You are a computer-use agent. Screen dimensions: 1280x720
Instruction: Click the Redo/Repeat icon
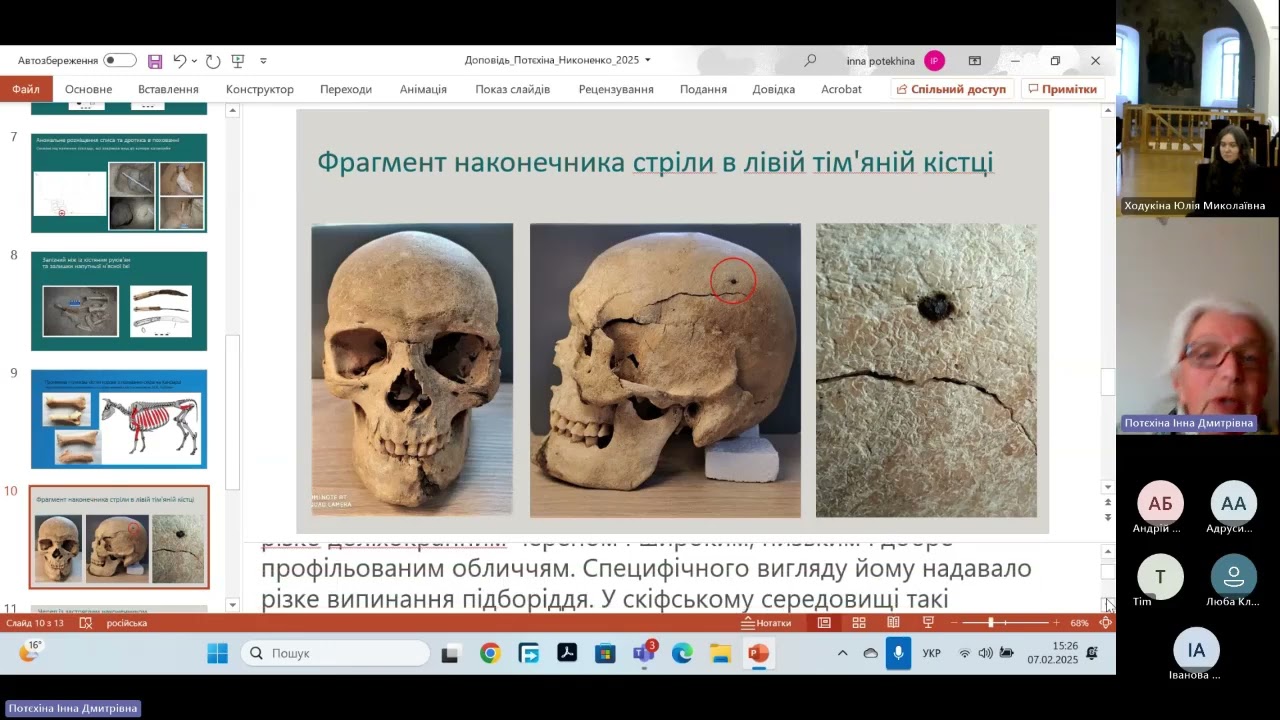pyautogui.click(x=213, y=61)
